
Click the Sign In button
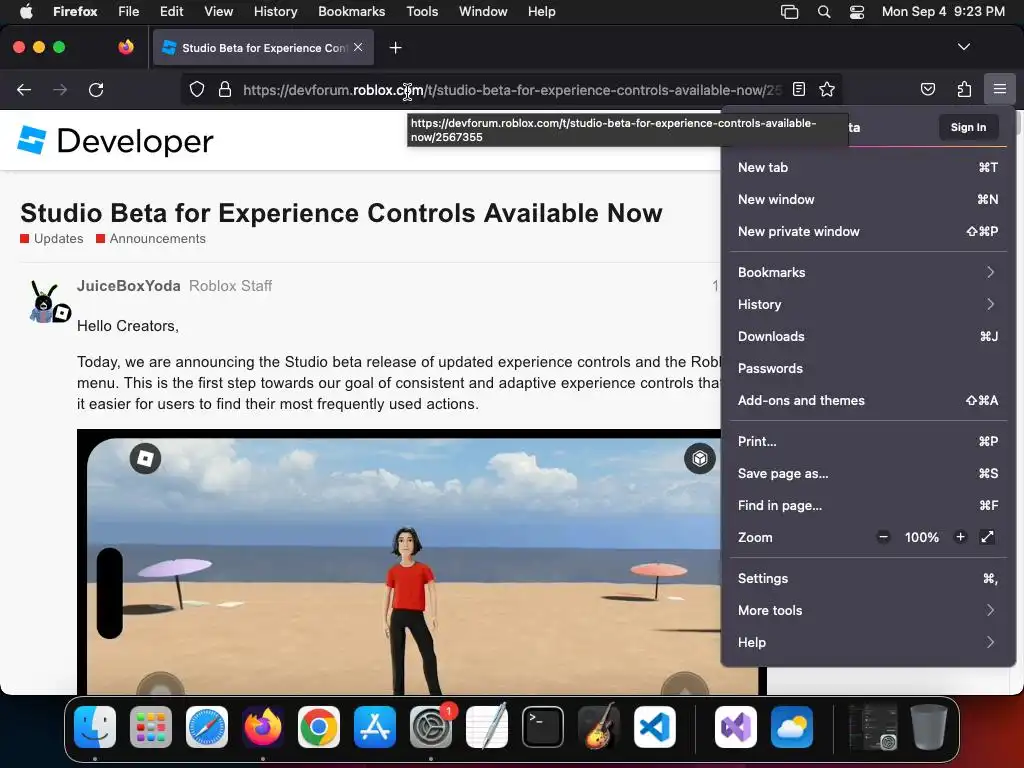point(968,127)
